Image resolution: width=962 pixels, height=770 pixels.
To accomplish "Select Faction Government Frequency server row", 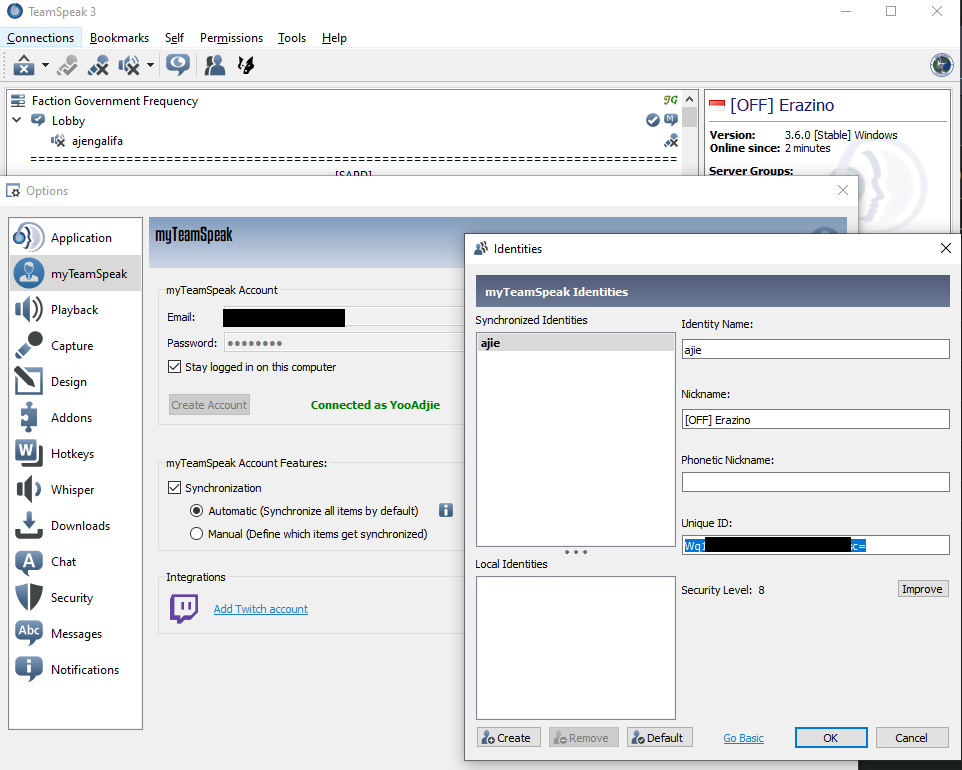I will point(115,101).
